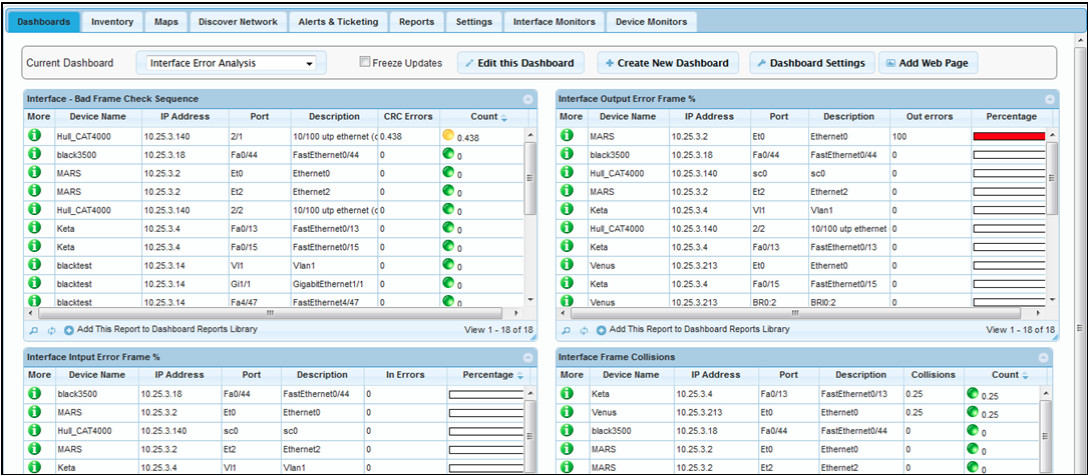Collapse the Interface Frame Collisions panel
Viewport: 1089px width, 476px height.
(1043, 357)
